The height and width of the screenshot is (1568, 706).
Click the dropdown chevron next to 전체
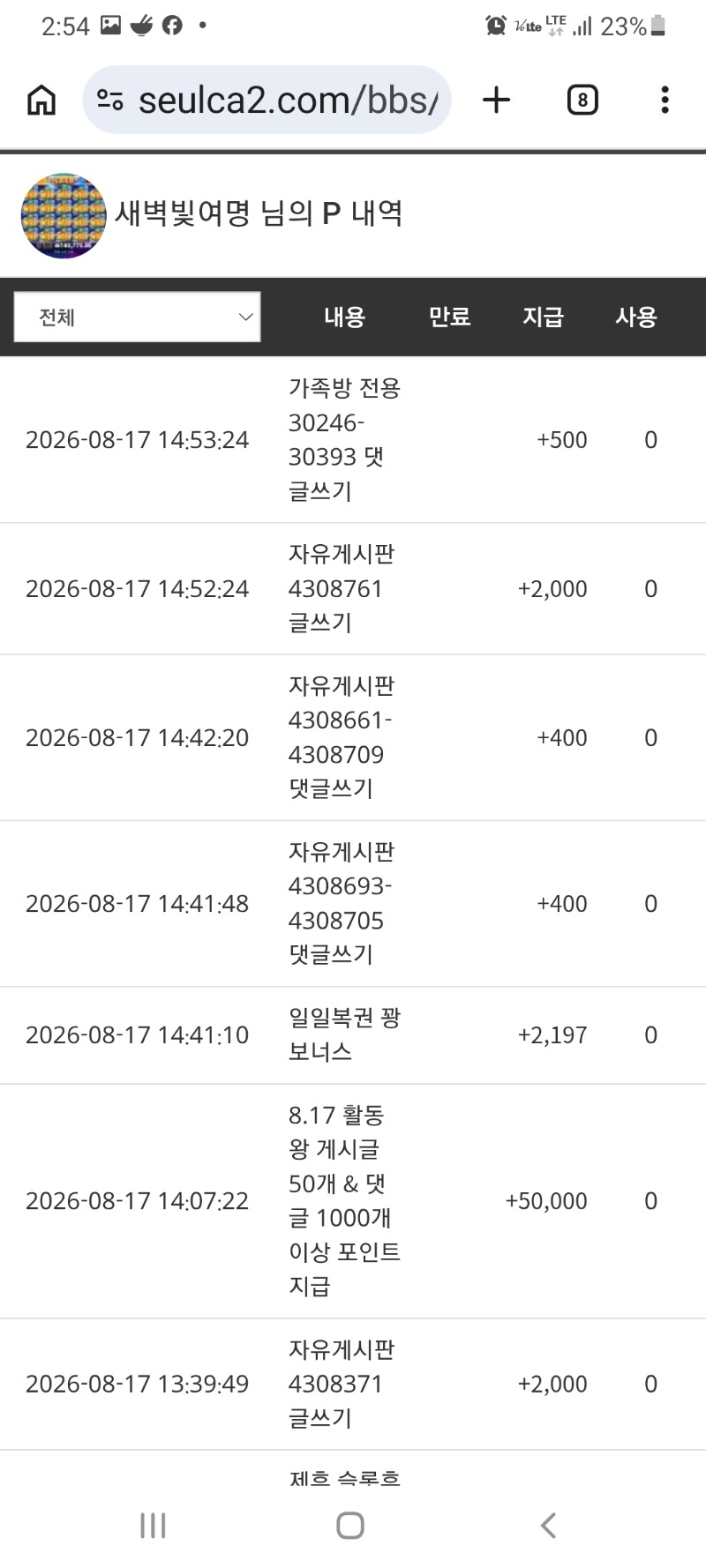(246, 317)
